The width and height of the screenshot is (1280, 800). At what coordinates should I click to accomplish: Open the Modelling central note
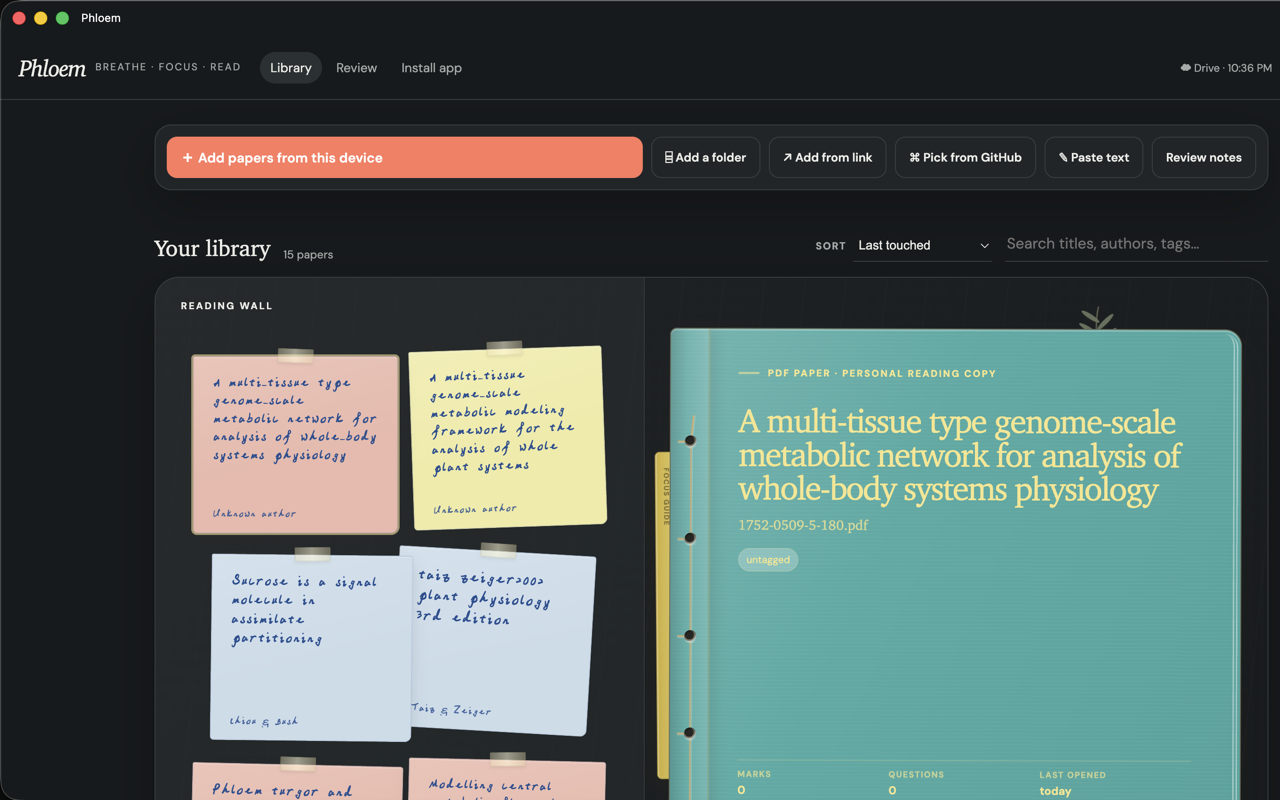point(507,779)
